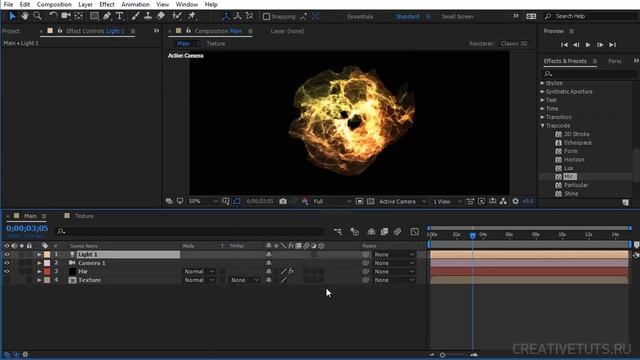Image resolution: width=640 pixels, height=360 pixels.
Task: Expand the Transition effects folder
Action: pyautogui.click(x=542, y=117)
